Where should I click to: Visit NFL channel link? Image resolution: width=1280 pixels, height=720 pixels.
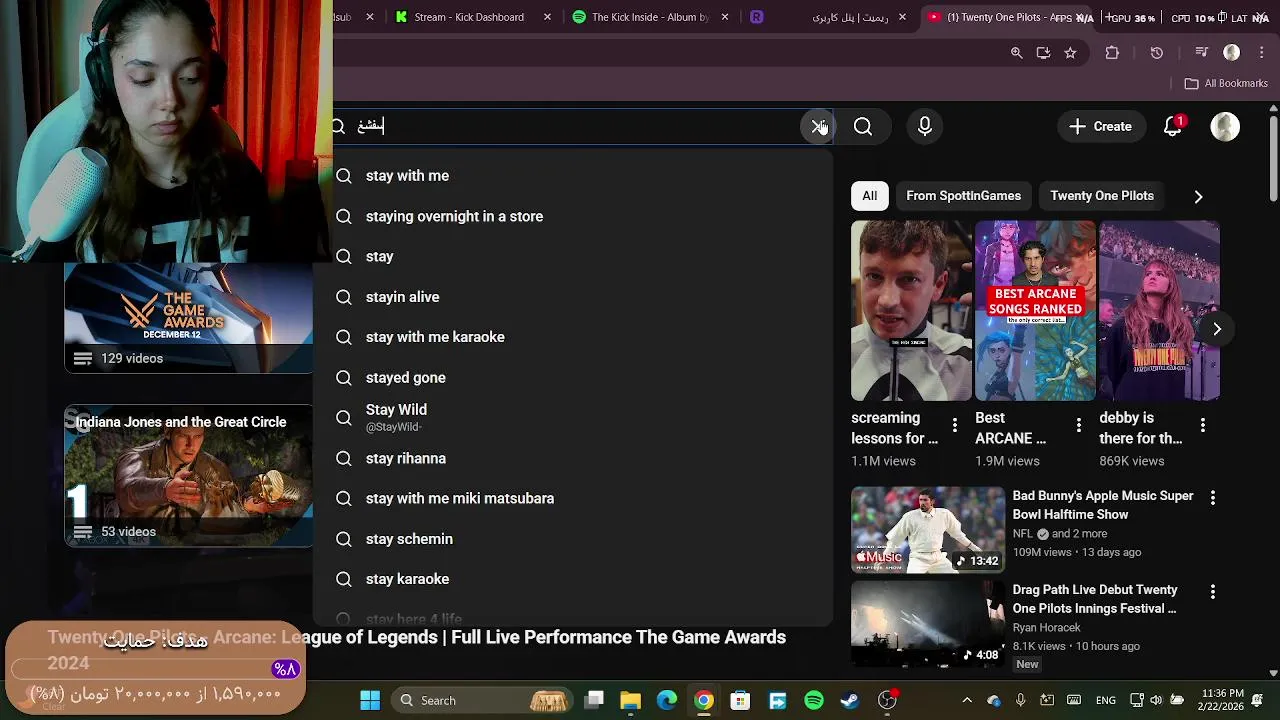click(1022, 534)
